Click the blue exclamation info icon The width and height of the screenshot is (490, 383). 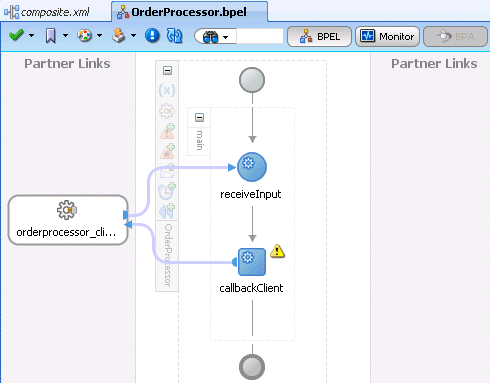[x=152, y=35]
